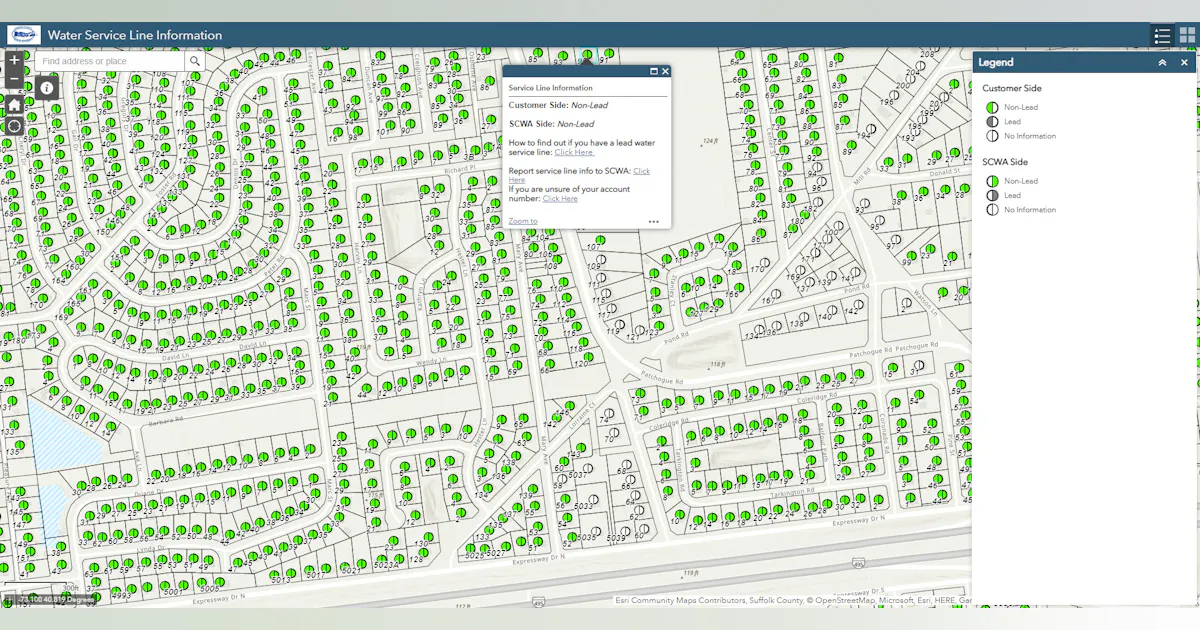
Task: Click the Customer Side Lead legend symbol
Action: 992,121
